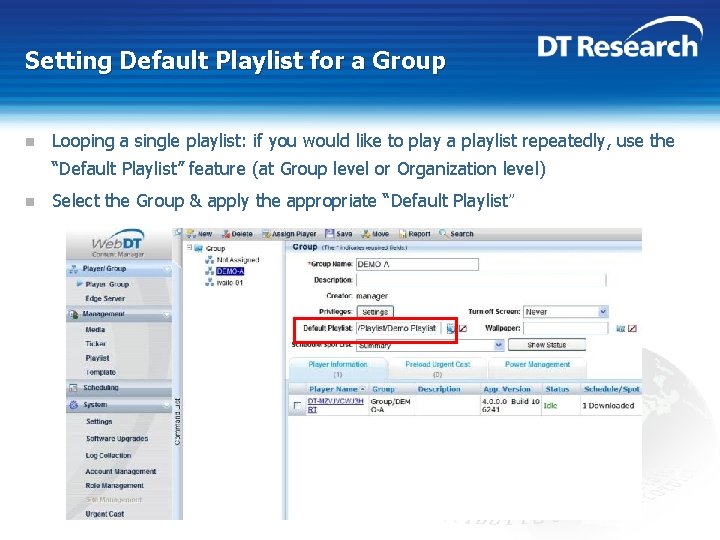Viewport: 720px width, 540px height.
Task: Click the Schedule/Spot column header
Action: (x=612, y=389)
